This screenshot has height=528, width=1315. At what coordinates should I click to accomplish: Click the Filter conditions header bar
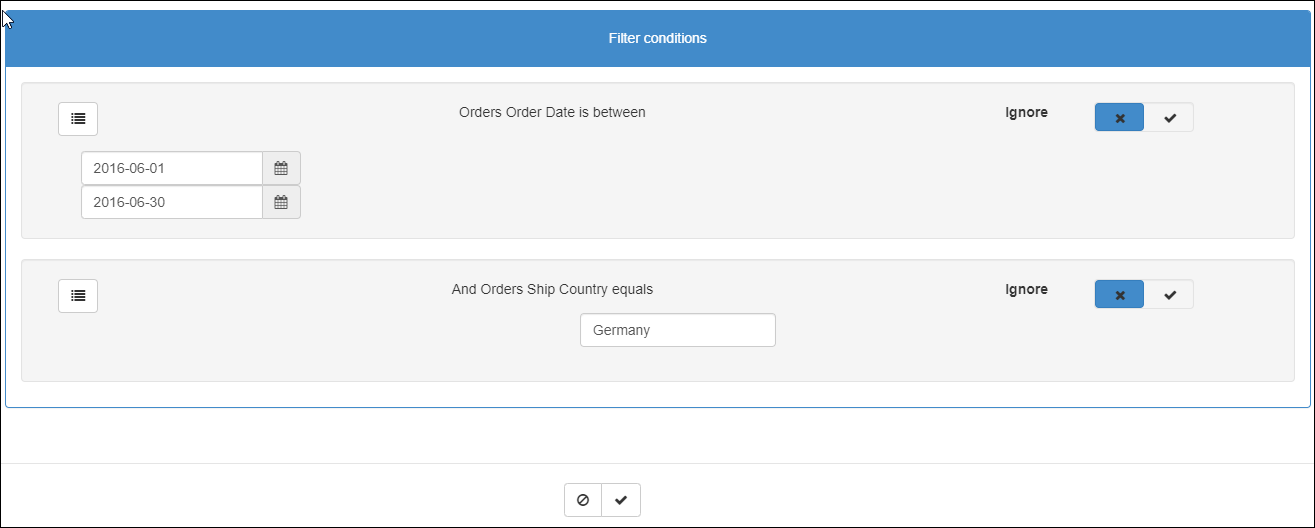coord(657,39)
